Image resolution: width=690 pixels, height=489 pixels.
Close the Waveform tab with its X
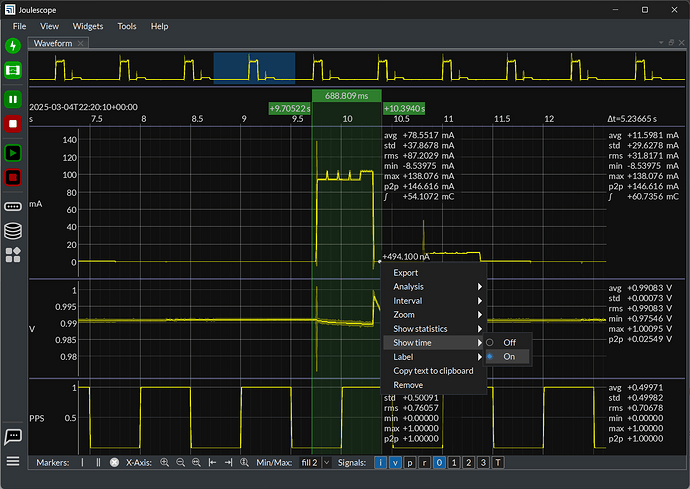coord(81,43)
